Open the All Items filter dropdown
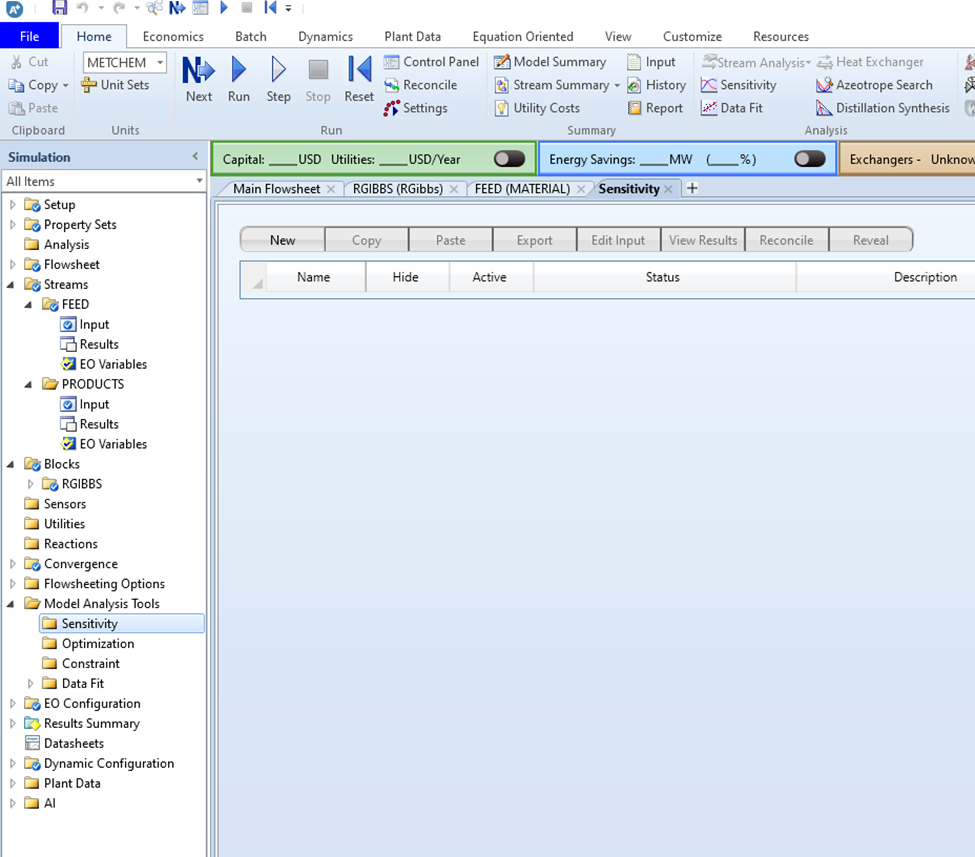Viewport: 975px width, 857px height. (199, 181)
